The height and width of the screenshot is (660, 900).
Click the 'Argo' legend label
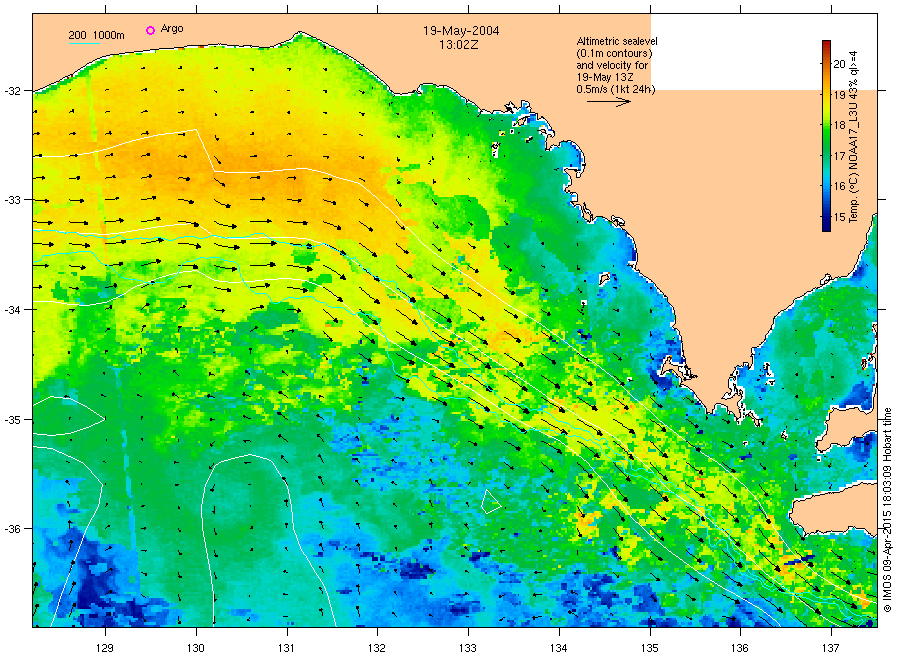[172, 29]
